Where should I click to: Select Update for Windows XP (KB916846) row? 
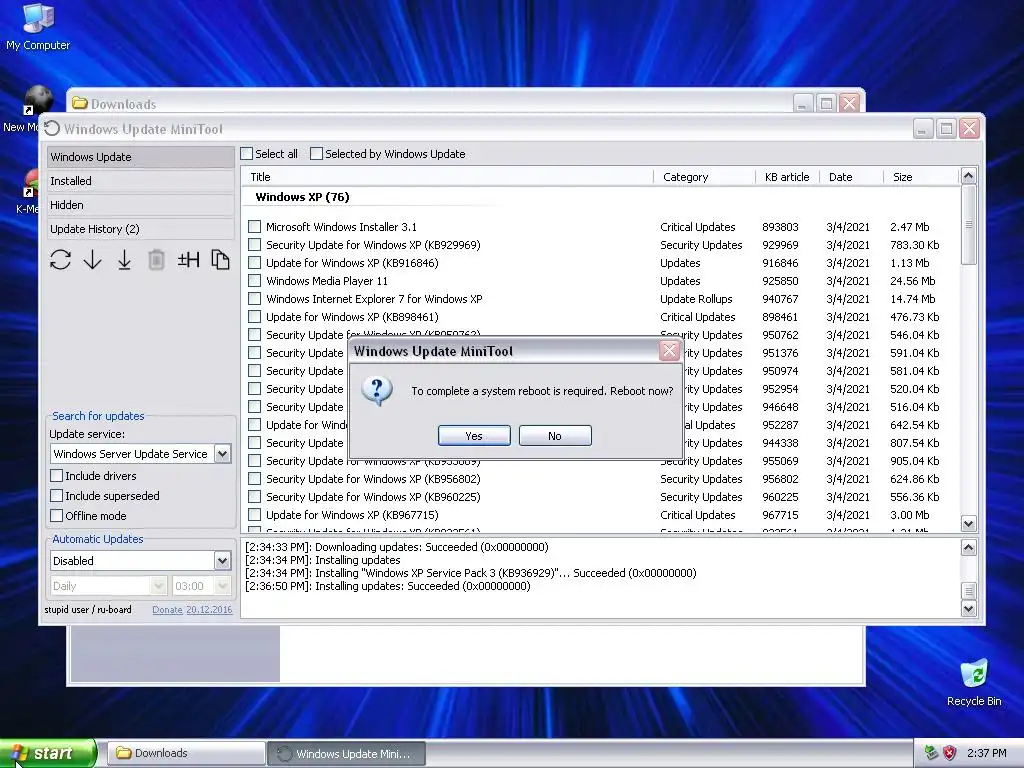coord(601,263)
